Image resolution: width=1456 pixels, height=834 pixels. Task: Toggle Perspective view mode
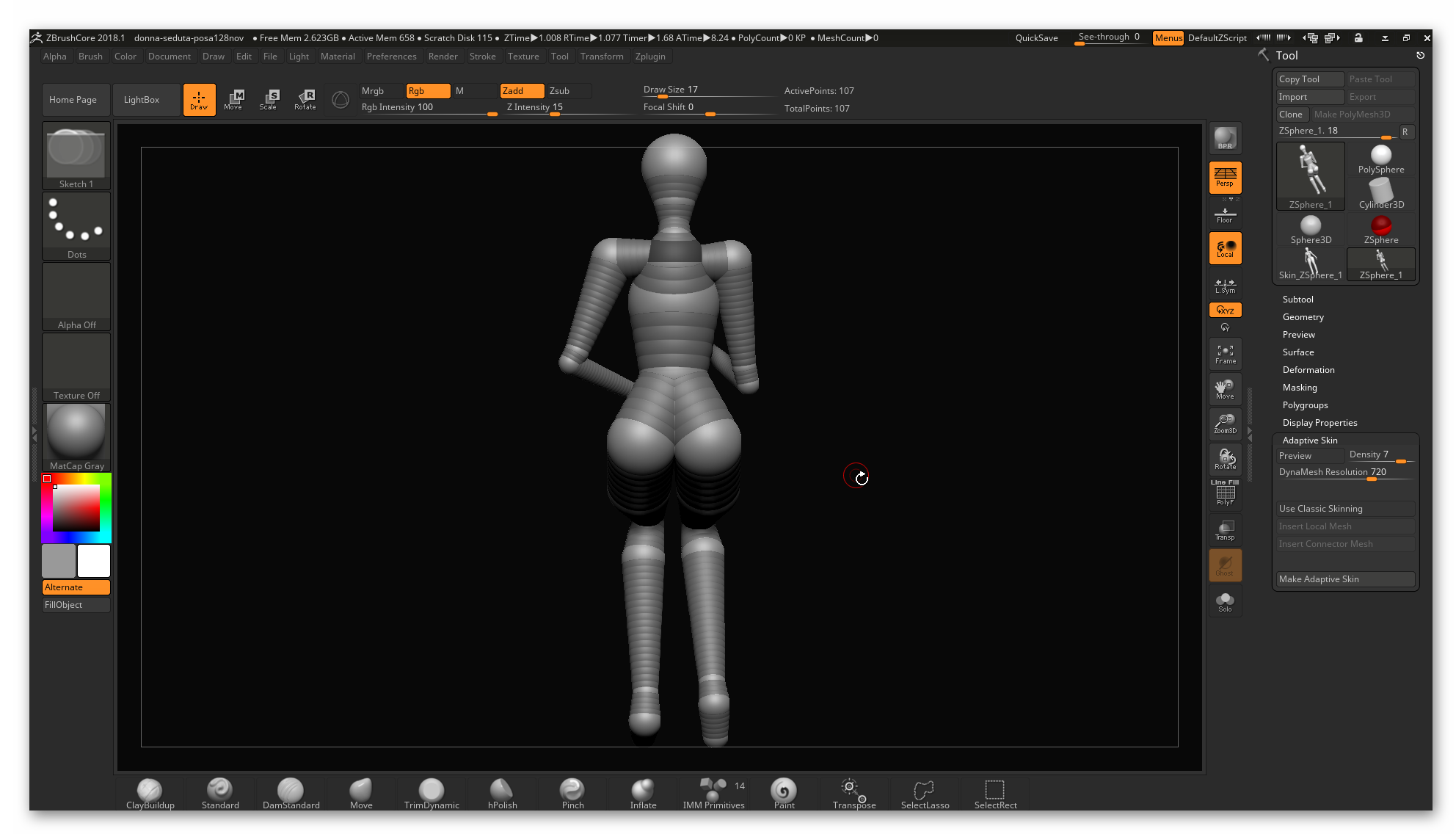(x=1224, y=177)
